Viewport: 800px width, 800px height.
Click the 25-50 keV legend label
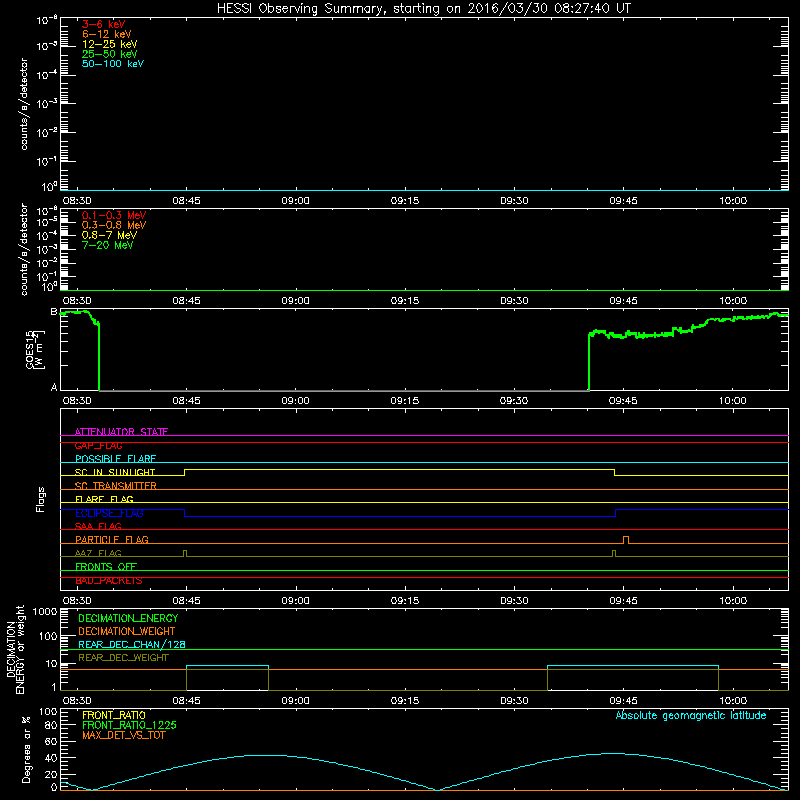click(110, 54)
